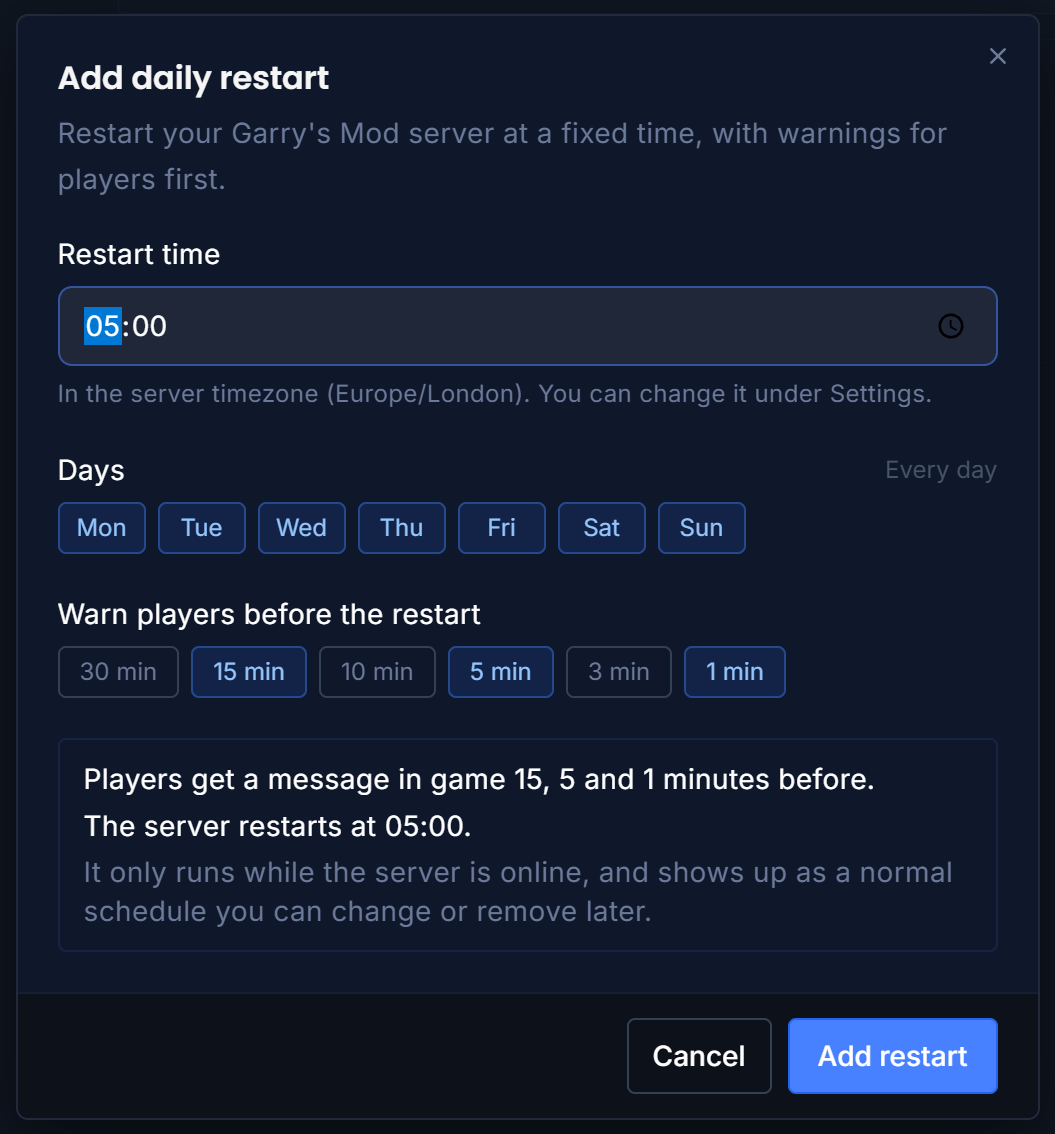Disable the 15 min warning

(x=249, y=672)
